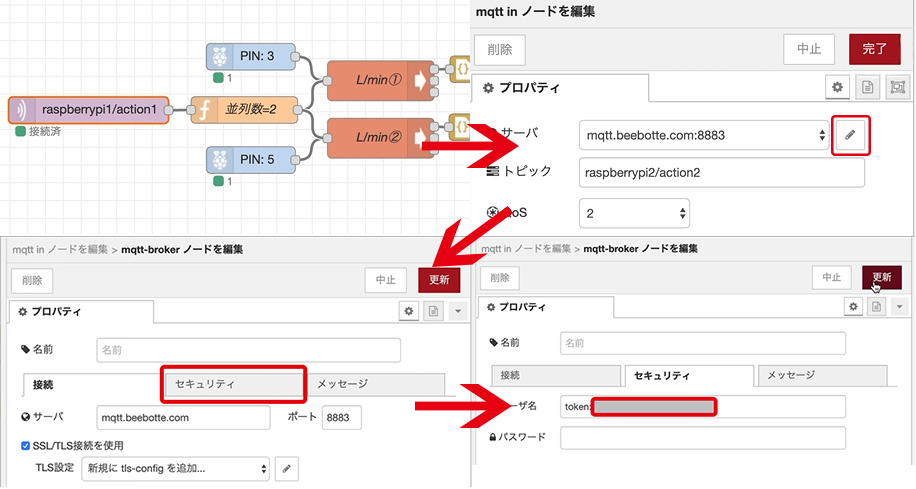Click the output port of 並列数=2 node
The height and width of the screenshot is (489, 916).
coord(297,110)
